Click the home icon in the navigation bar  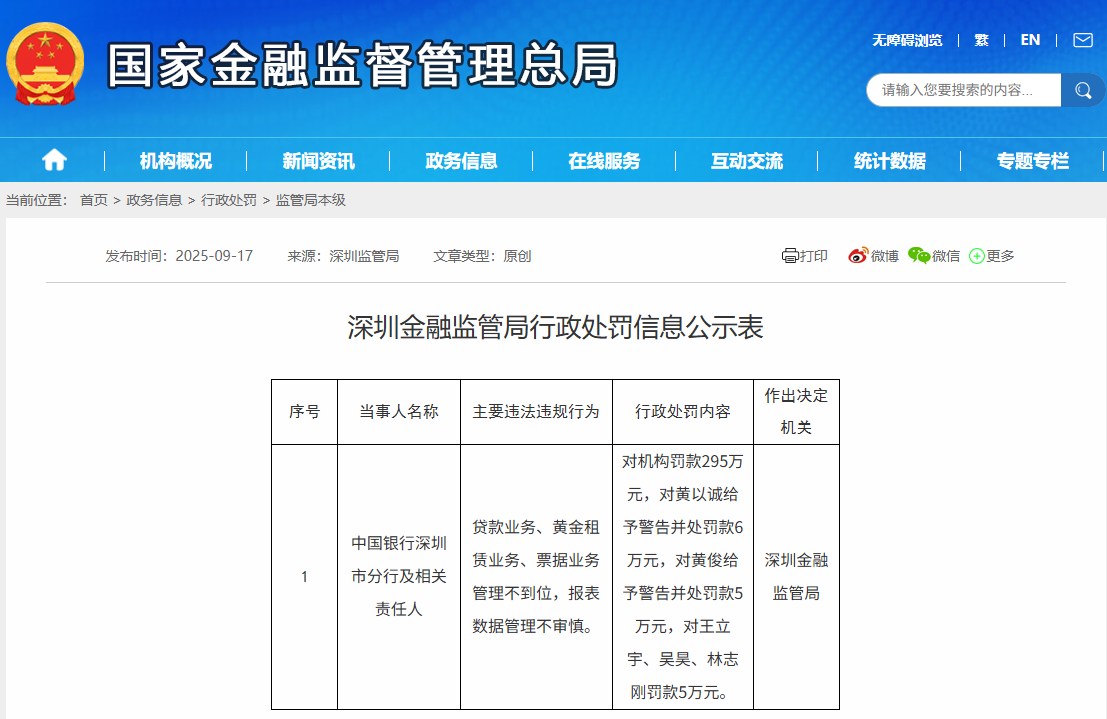[54, 160]
